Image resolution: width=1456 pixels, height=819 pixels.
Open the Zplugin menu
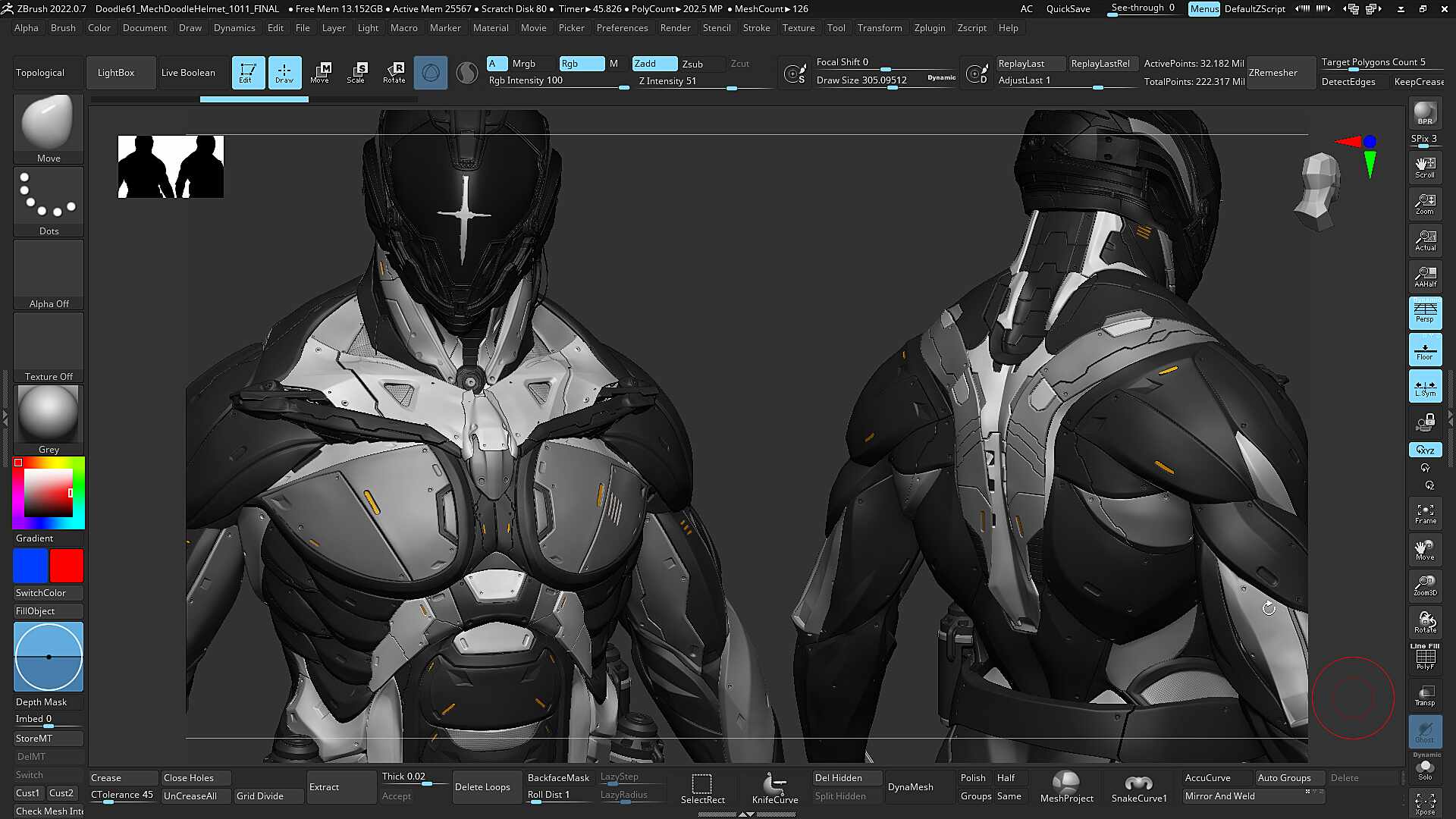coord(929,28)
